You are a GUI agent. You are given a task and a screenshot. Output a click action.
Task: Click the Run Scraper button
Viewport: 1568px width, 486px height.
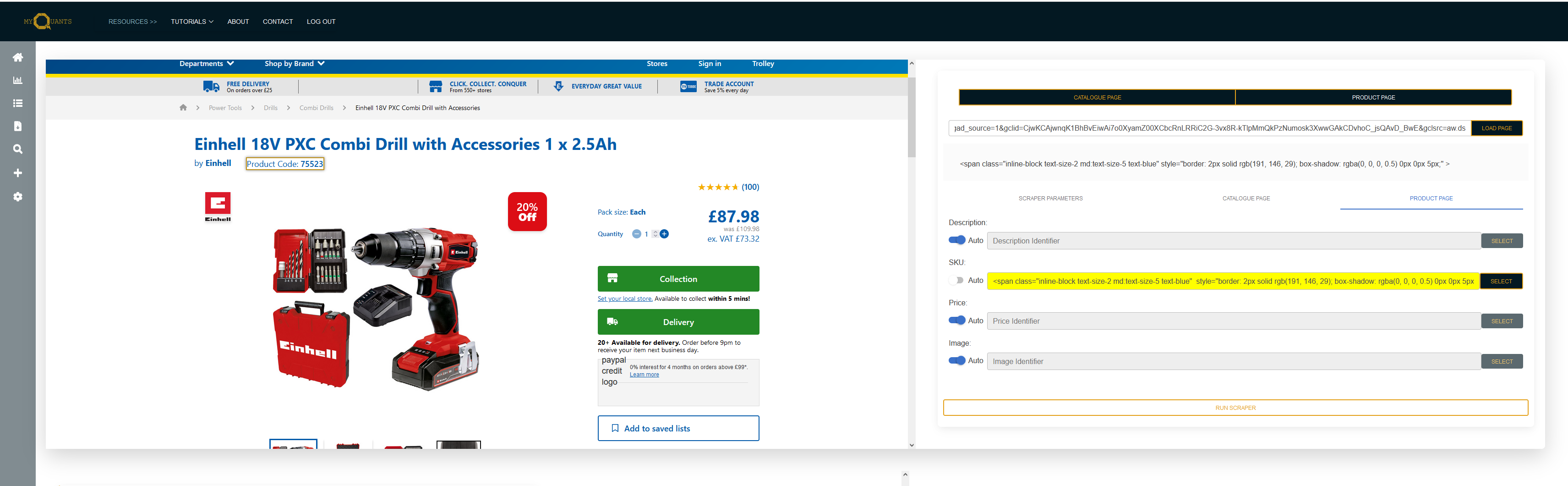point(1235,408)
